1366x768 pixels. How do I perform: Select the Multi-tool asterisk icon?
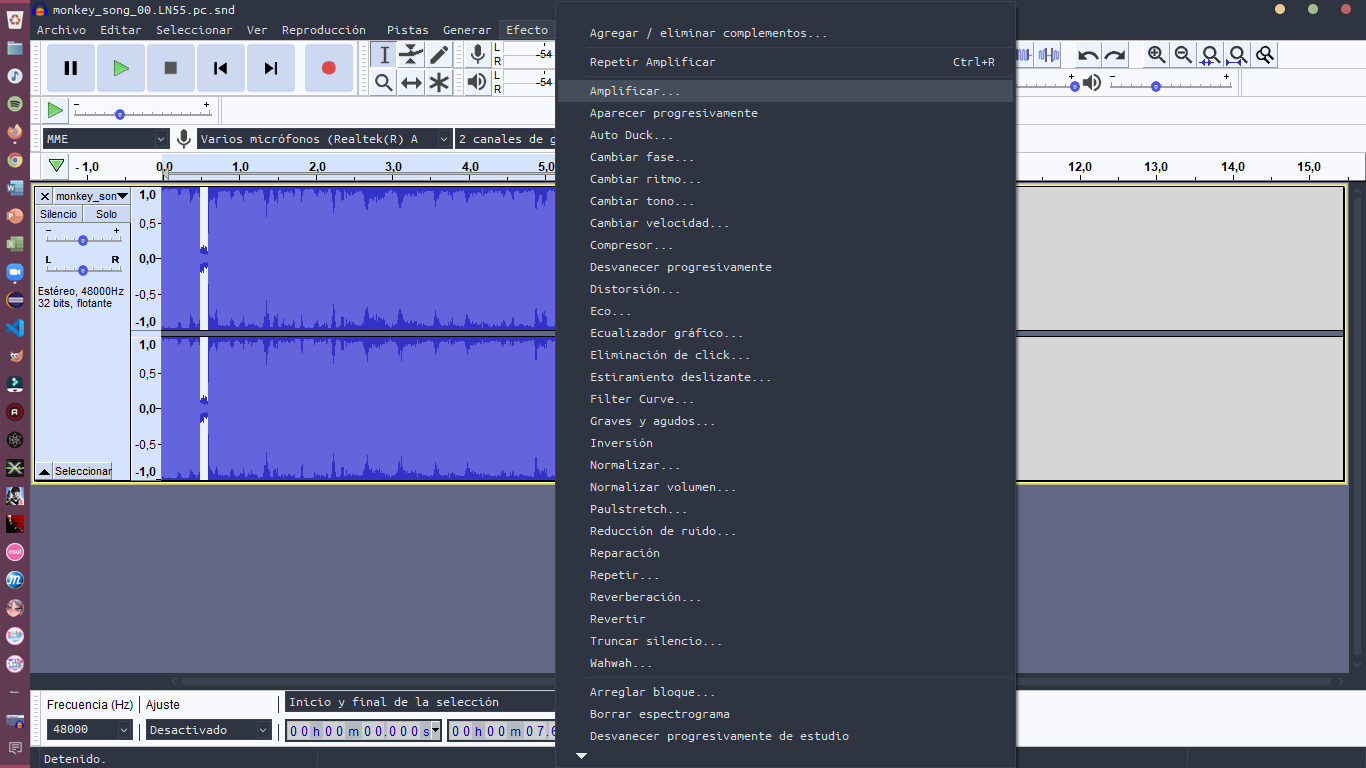[439, 82]
